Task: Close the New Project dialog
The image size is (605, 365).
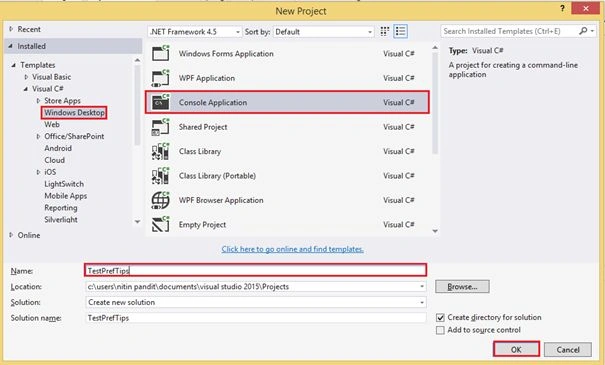Action: (585, 8)
